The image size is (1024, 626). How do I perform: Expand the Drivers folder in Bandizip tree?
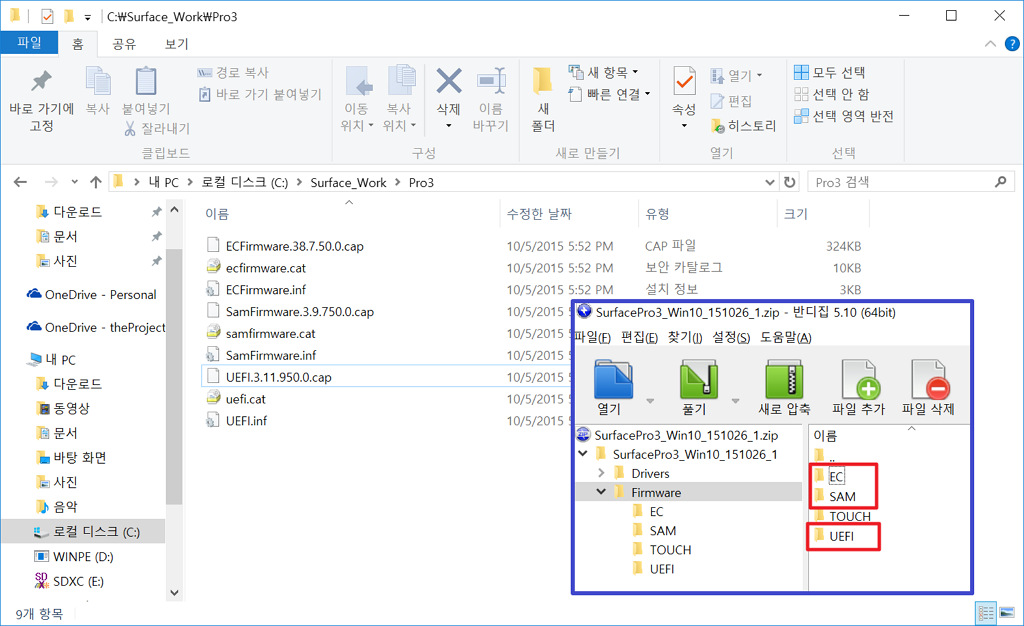(601, 473)
